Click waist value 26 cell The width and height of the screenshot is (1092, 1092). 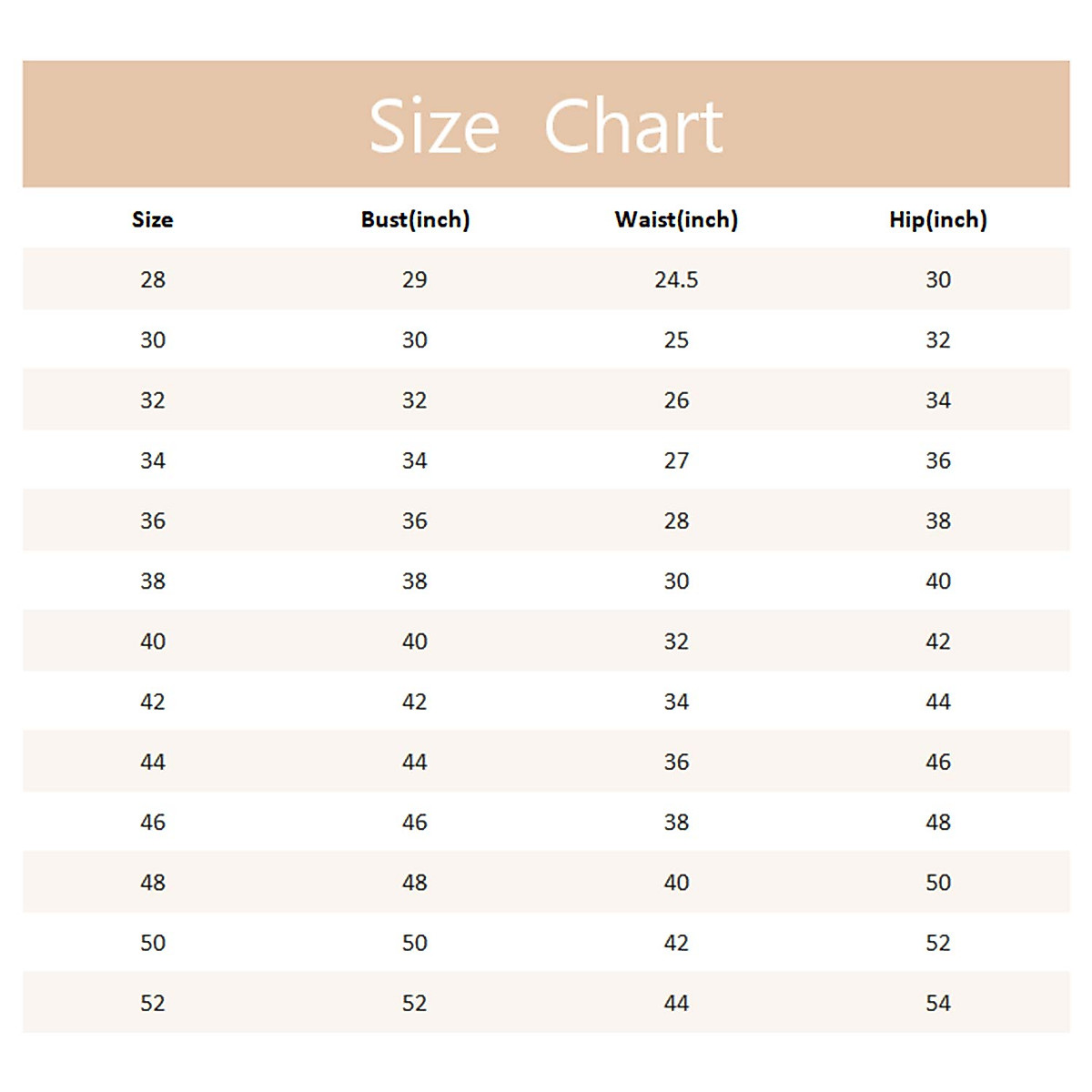[x=676, y=400]
